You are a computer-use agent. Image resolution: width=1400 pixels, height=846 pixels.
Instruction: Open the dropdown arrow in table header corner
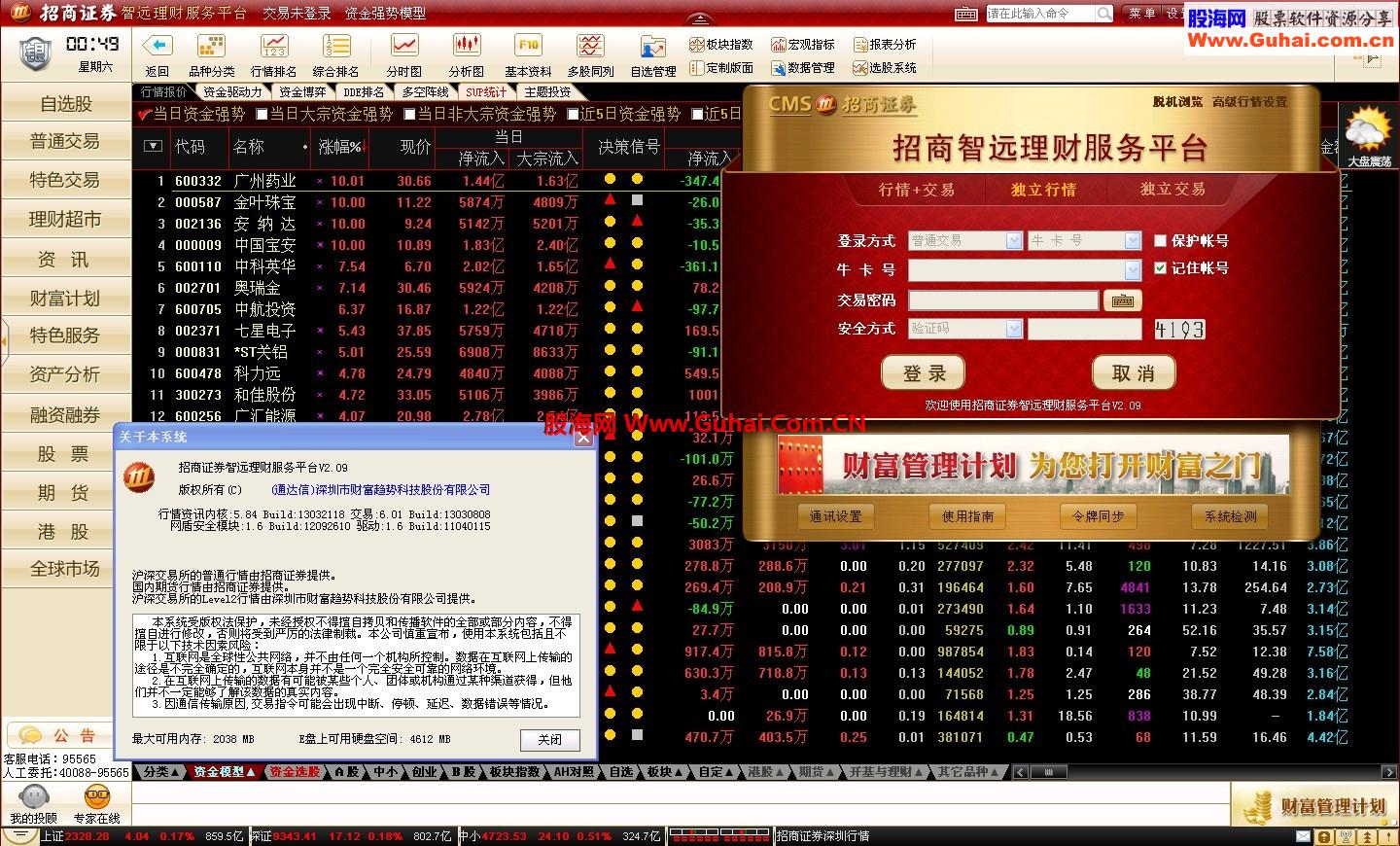[x=152, y=146]
